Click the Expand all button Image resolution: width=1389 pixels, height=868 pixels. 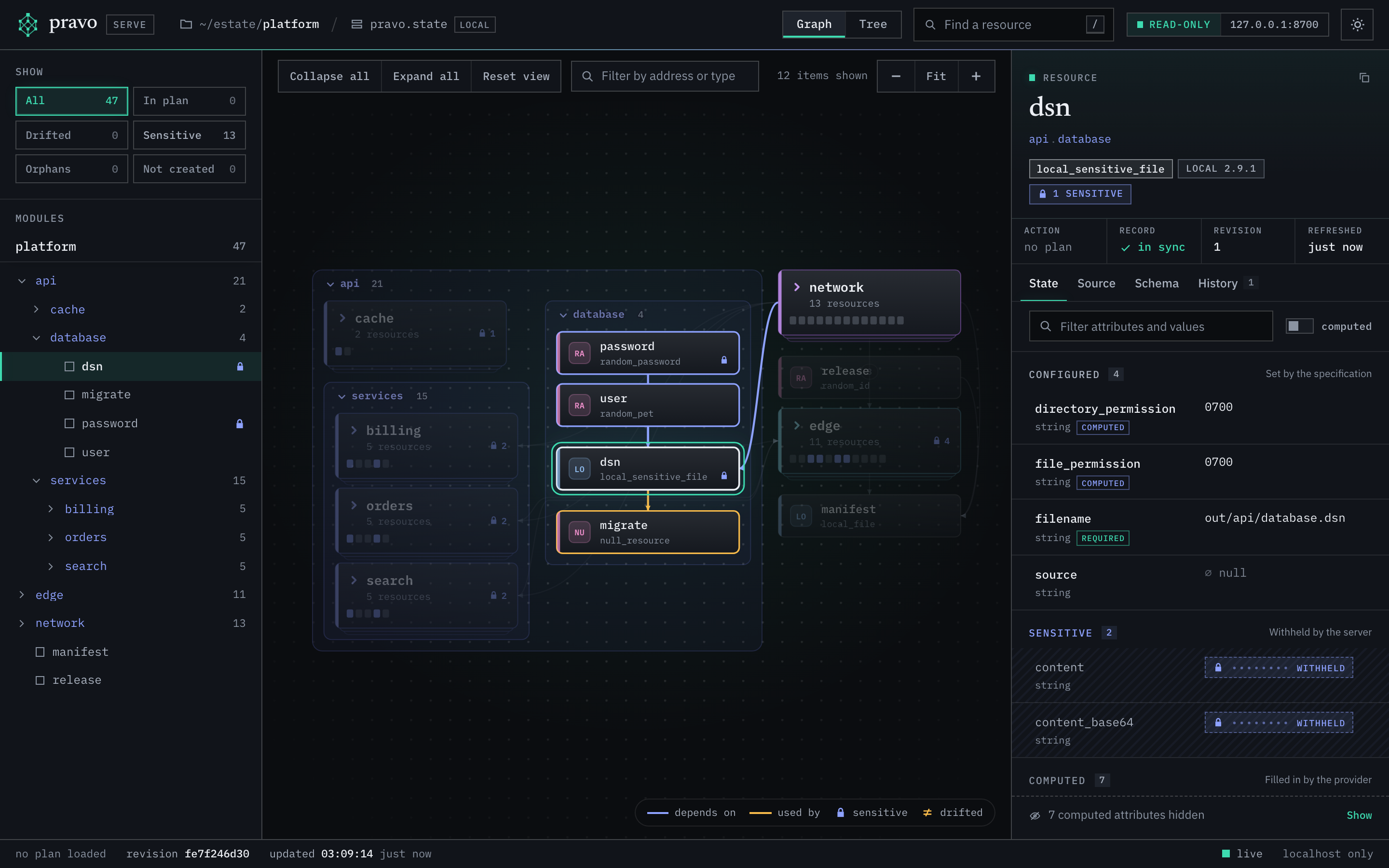tap(426, 76)
